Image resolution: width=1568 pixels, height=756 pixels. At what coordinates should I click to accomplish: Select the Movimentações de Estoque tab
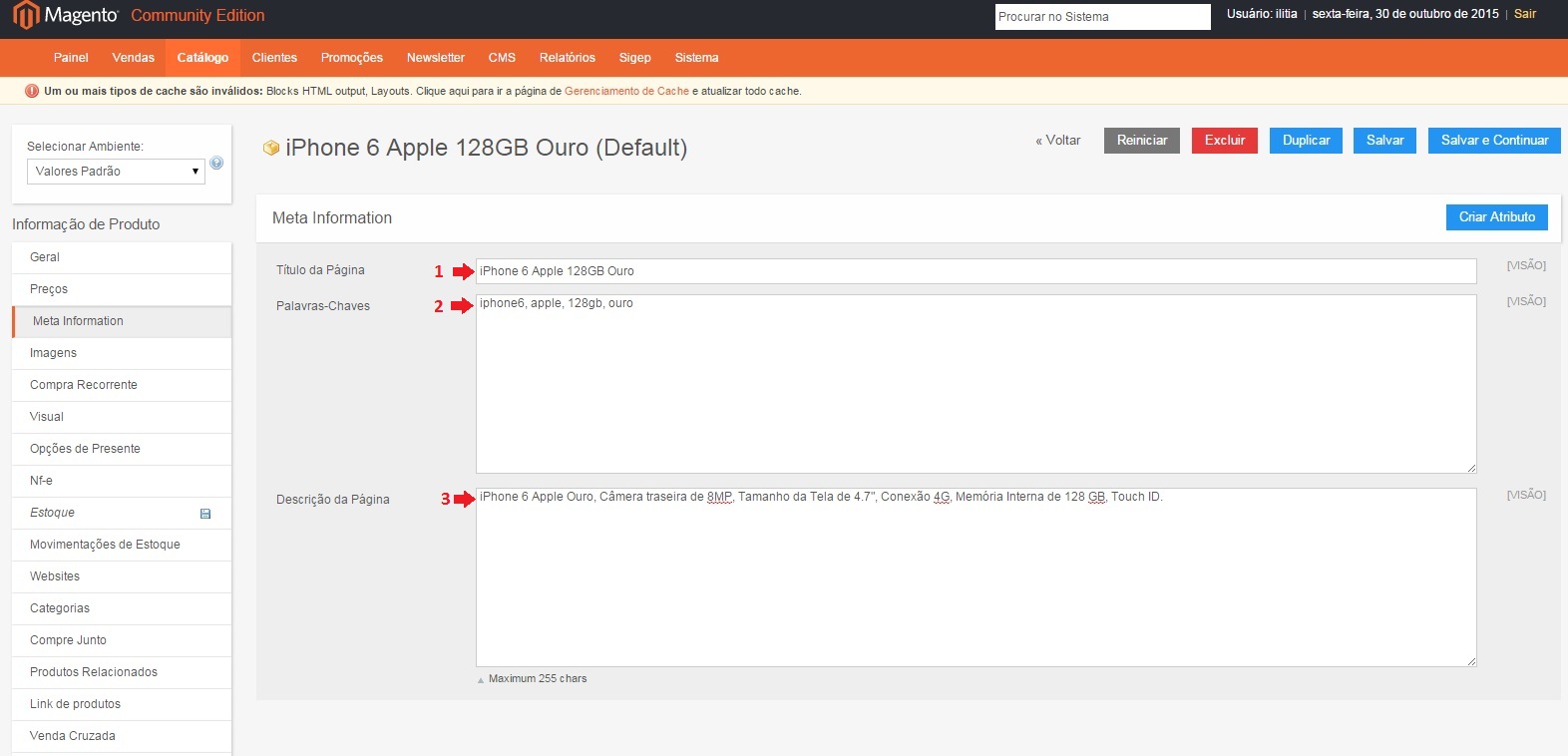point(122,545)
